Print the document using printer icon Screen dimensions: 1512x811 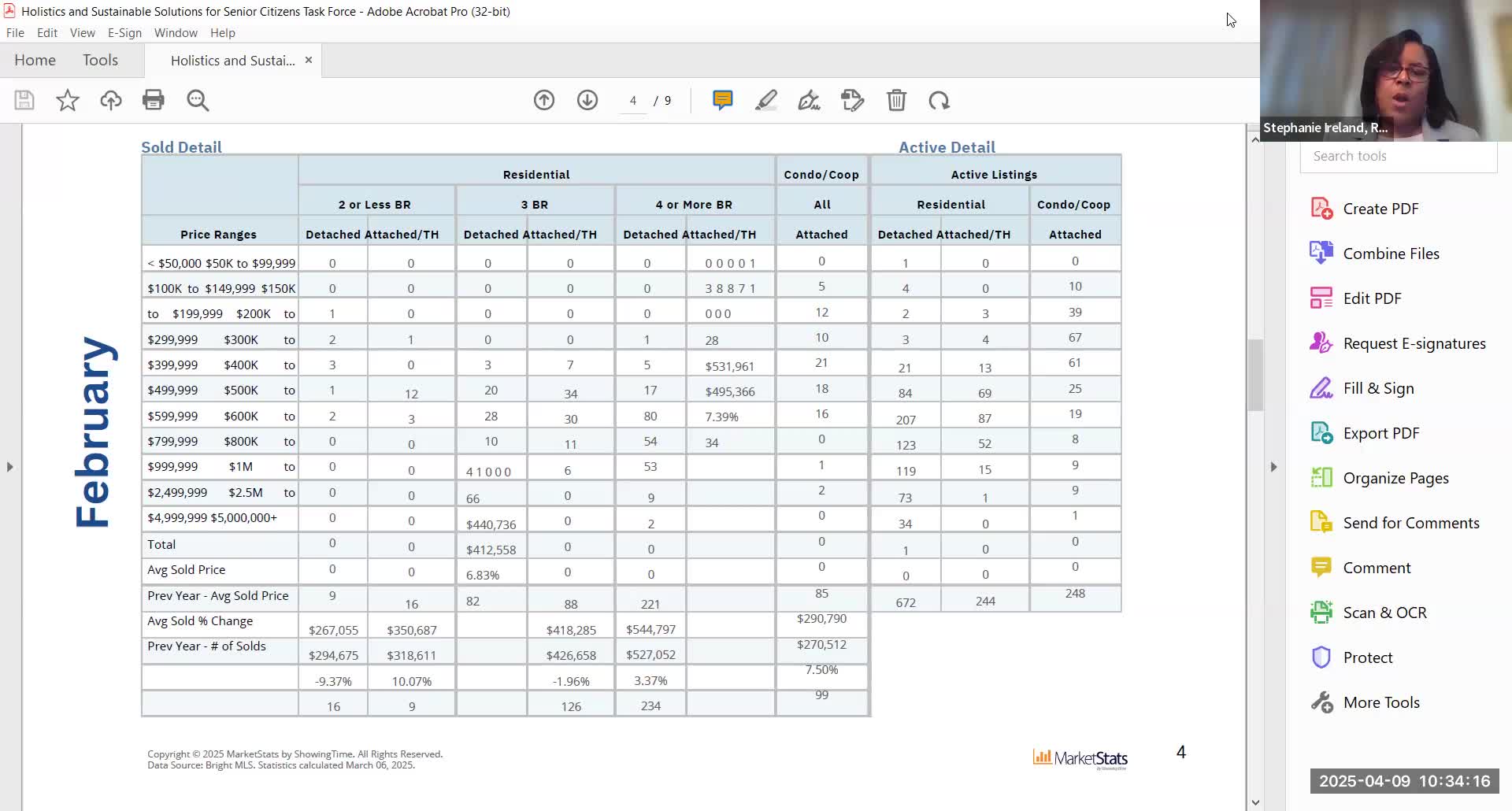click(x=154, y=100)
